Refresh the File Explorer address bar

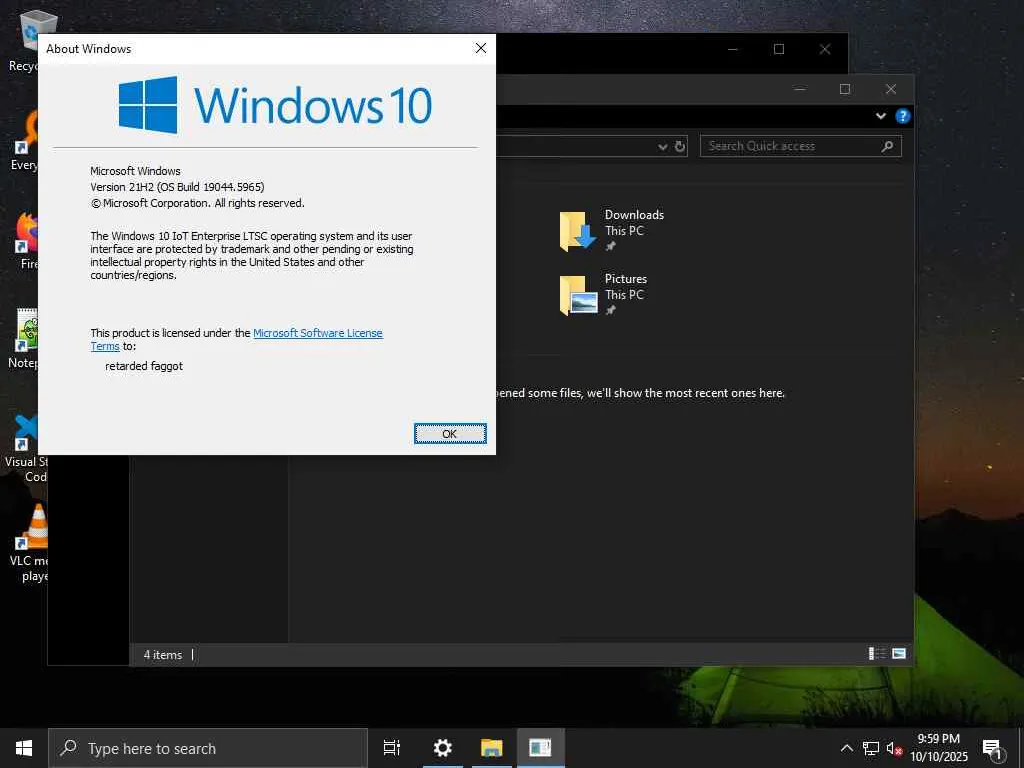point(680,146)
